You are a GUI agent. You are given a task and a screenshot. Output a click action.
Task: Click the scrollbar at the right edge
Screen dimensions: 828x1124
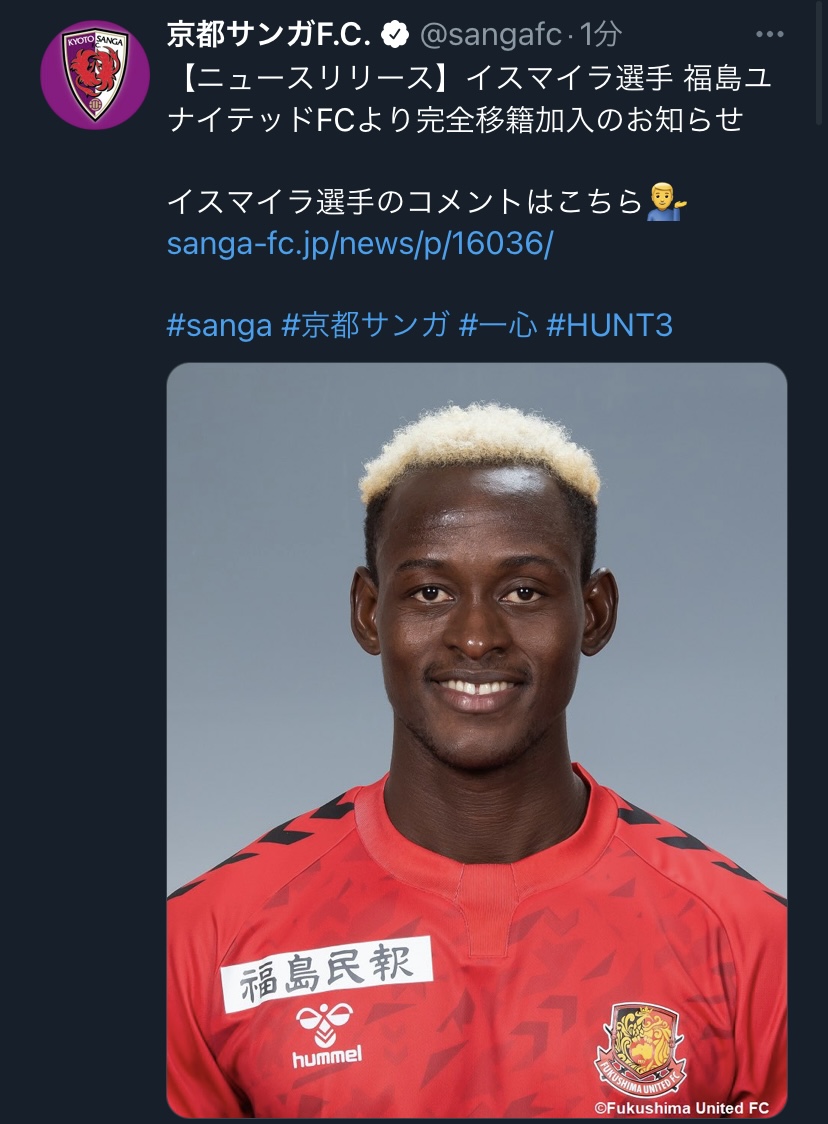822,63
